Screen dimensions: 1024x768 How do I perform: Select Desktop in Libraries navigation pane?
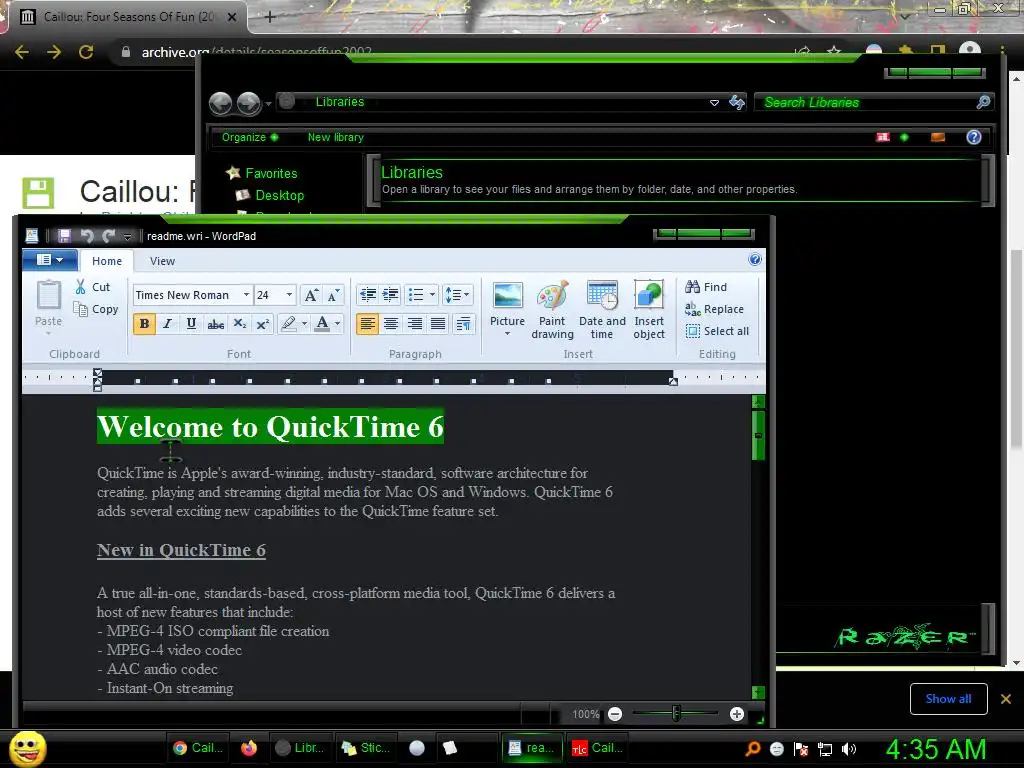point(270,195)
